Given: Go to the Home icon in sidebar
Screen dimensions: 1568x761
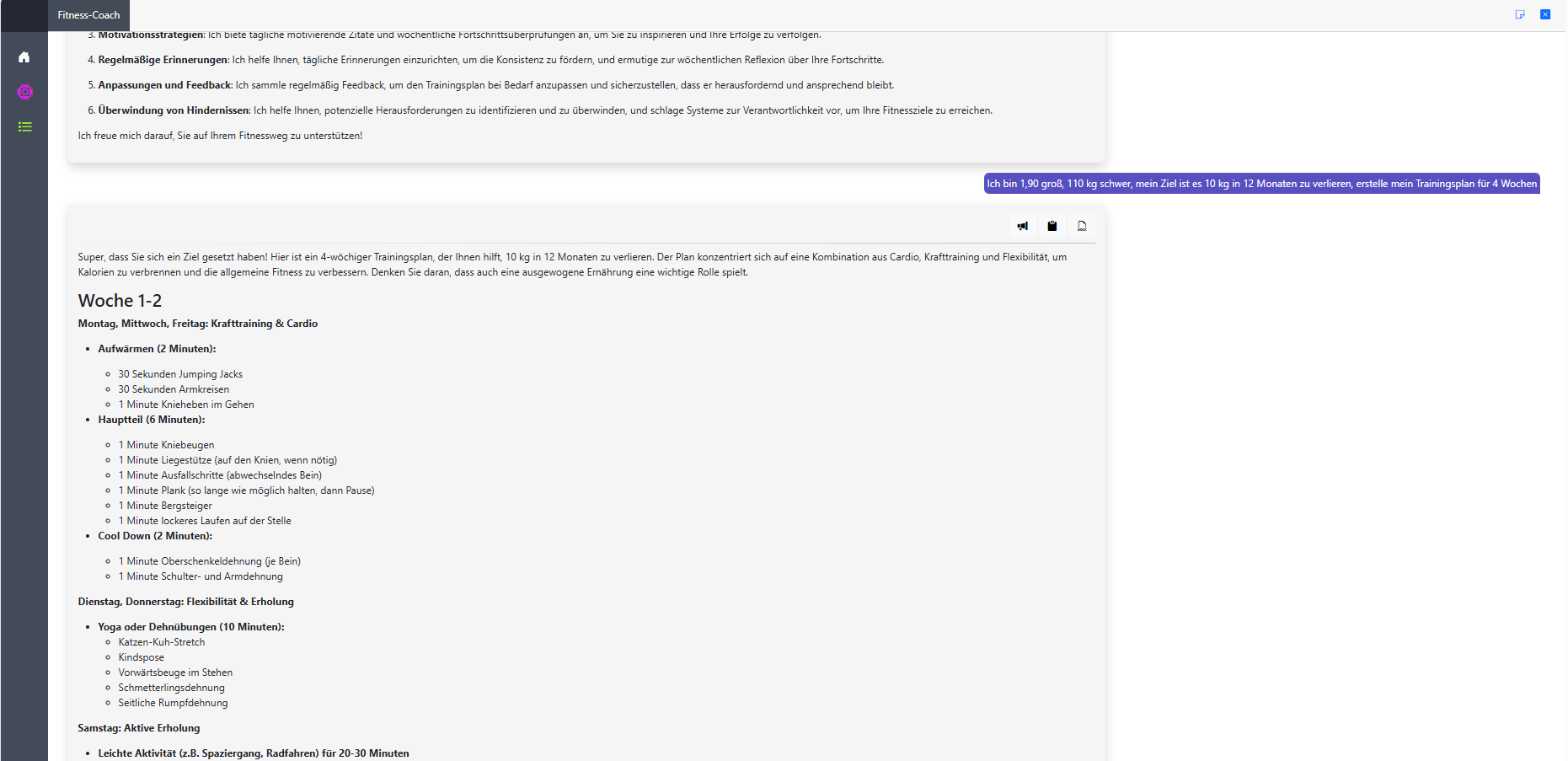Looking at the screenshot, I should [x=24, y=57].
